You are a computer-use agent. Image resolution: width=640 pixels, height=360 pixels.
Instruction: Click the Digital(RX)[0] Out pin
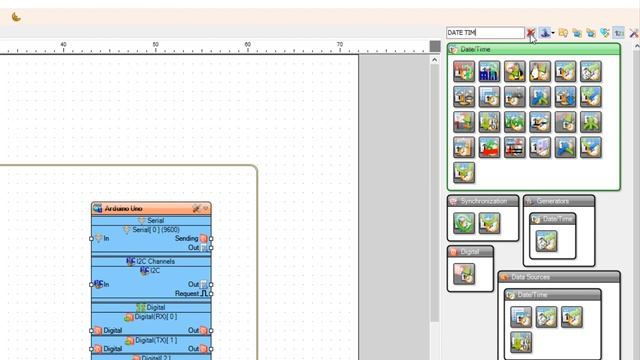coord(211,331)
